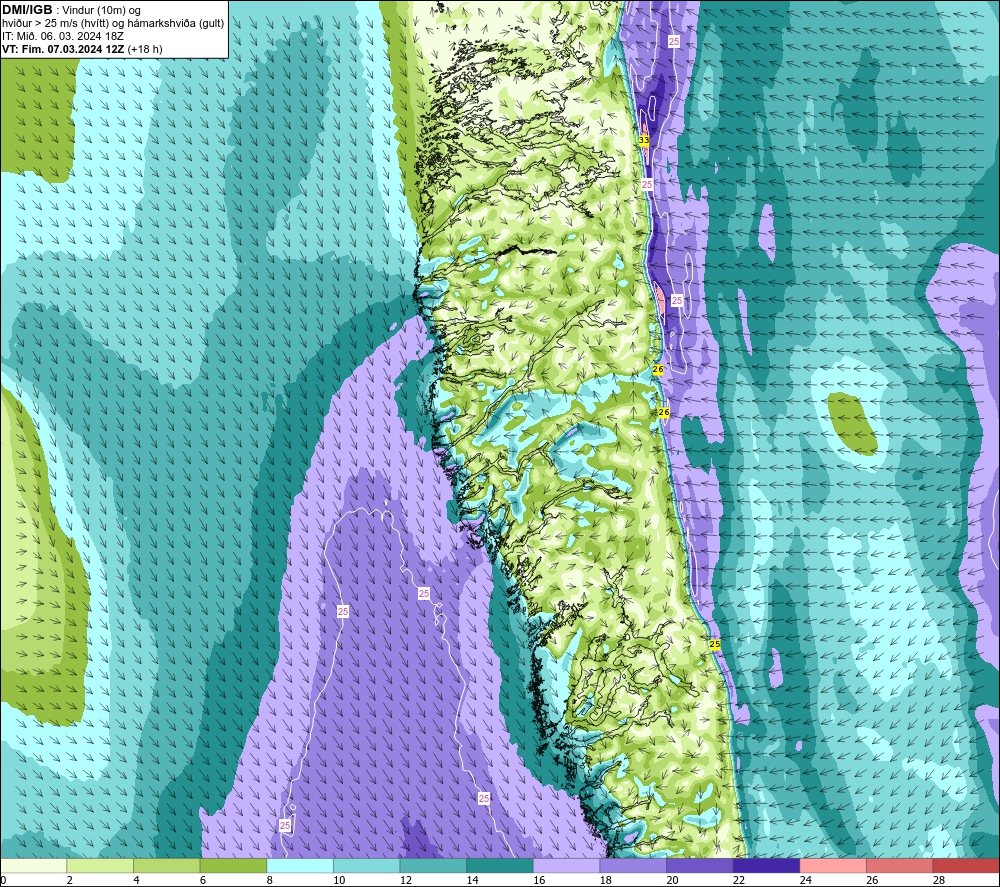Screen dimensions: 1000x887
Task: Click the pale 0–2 m/s legend swatch
Action: click(33, 865)
